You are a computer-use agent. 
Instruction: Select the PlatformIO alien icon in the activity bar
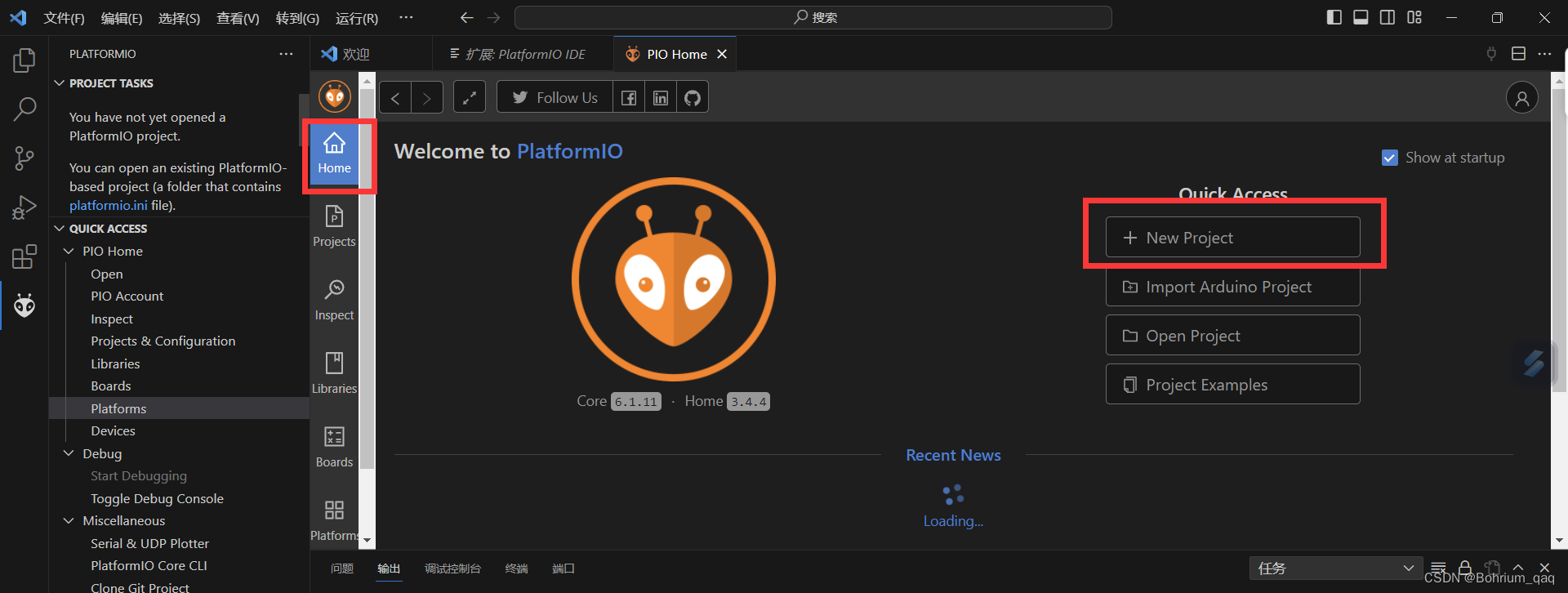pyautogui.click(x=24, y=305)
